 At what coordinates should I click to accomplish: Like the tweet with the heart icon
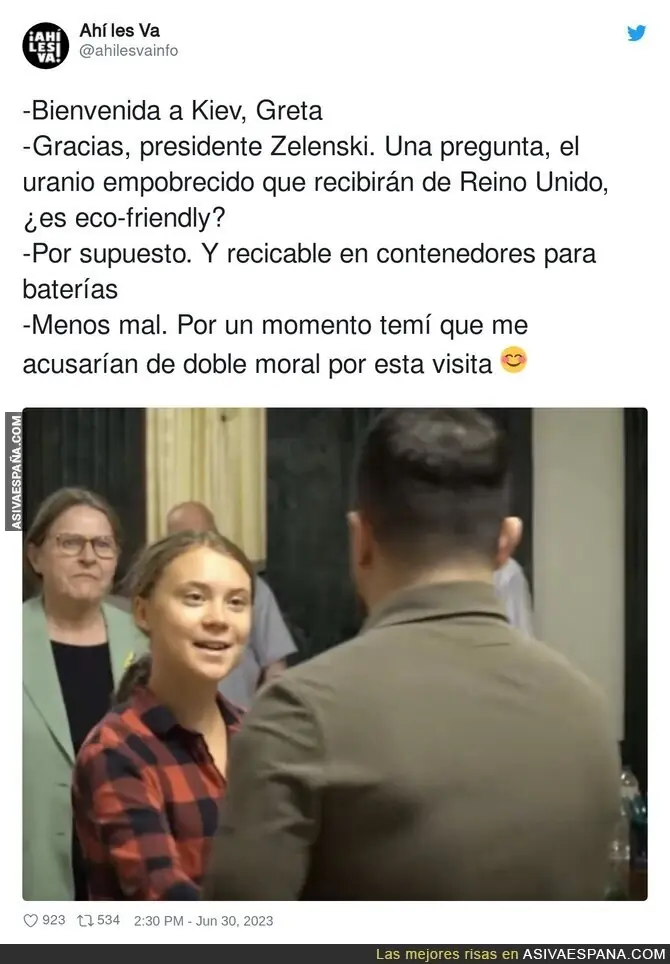pyautogui.click(x=30, y=920)
